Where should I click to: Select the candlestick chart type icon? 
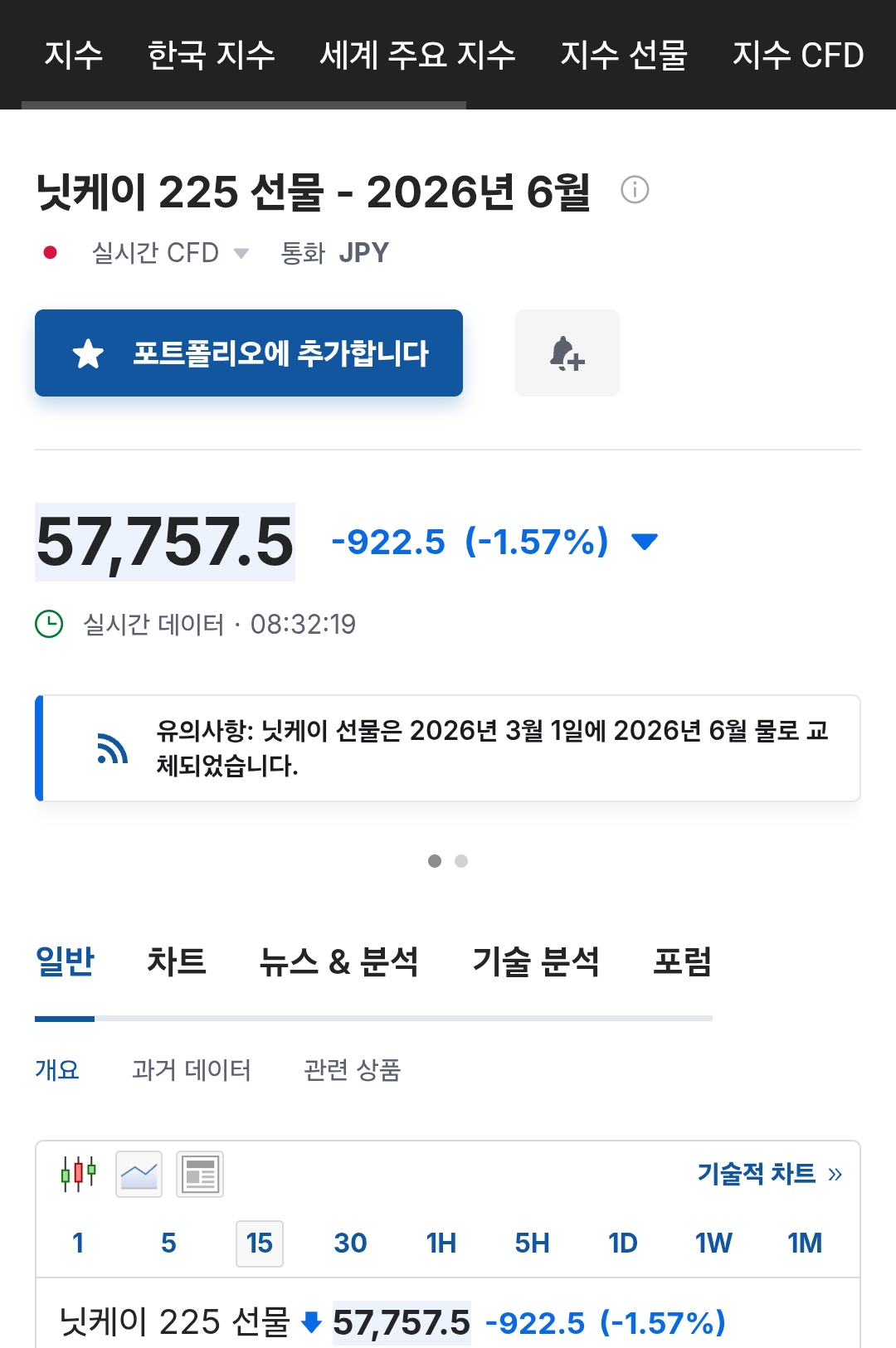[x=78, y=1174]
